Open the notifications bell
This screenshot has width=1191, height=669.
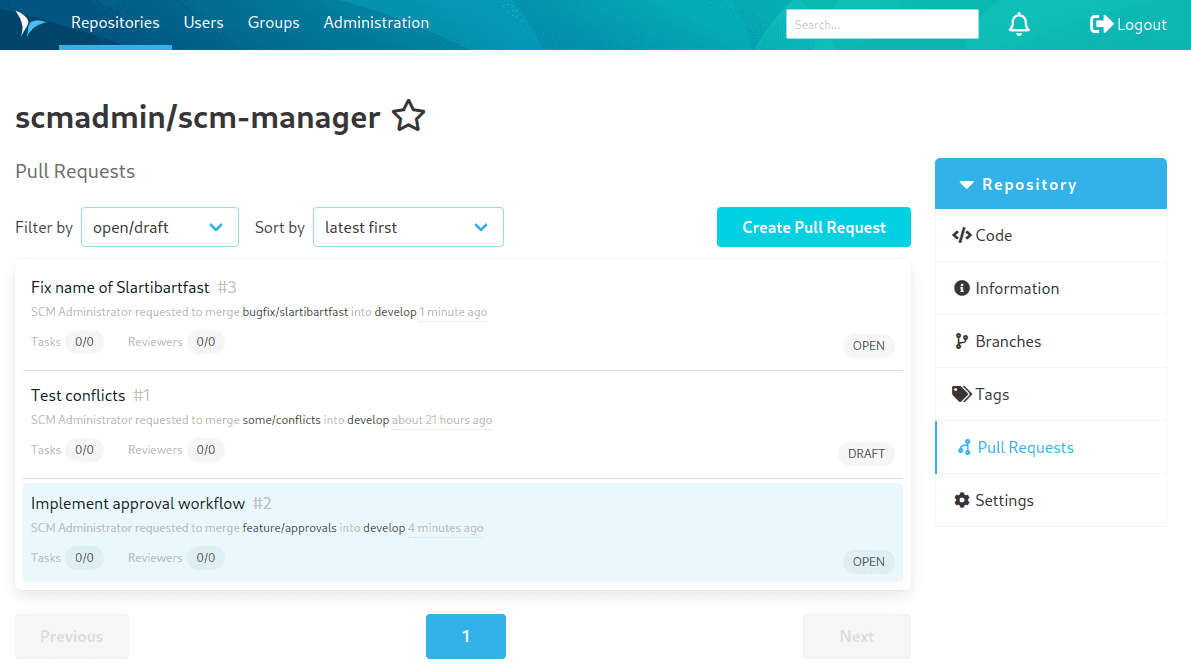click(x=1019, y=23)
